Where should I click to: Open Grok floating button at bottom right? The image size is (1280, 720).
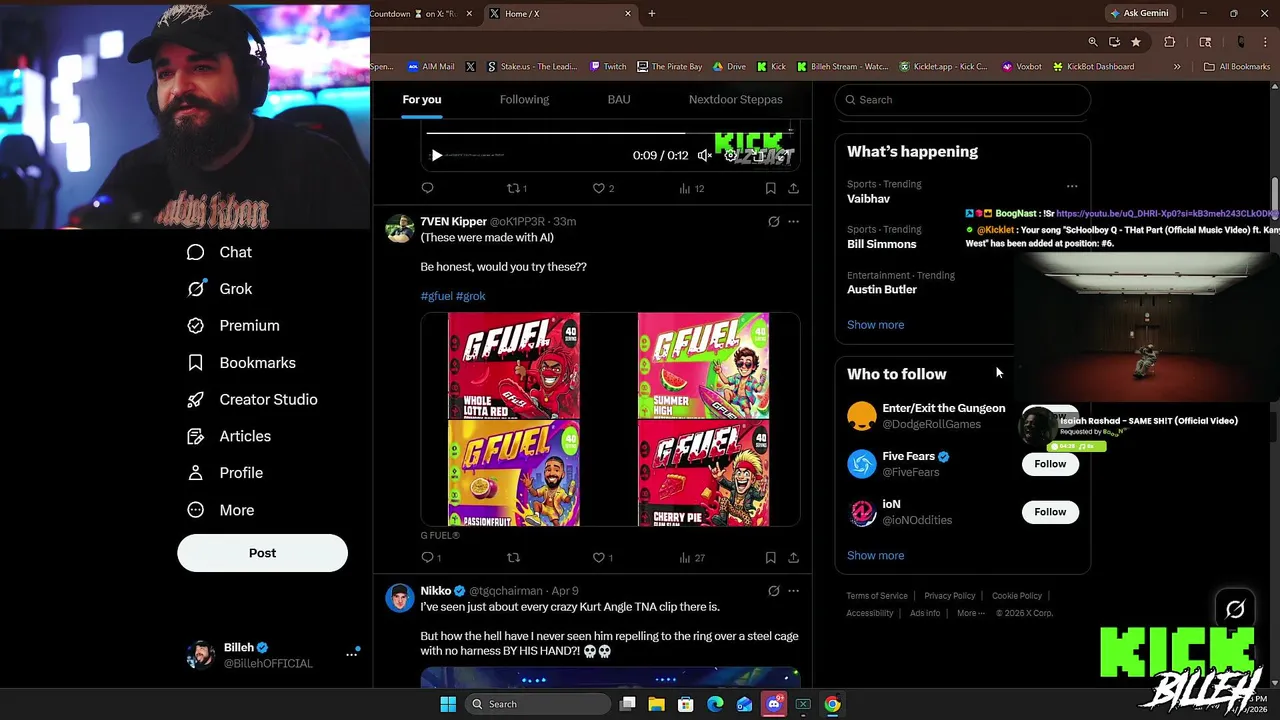coord(1235,609)
